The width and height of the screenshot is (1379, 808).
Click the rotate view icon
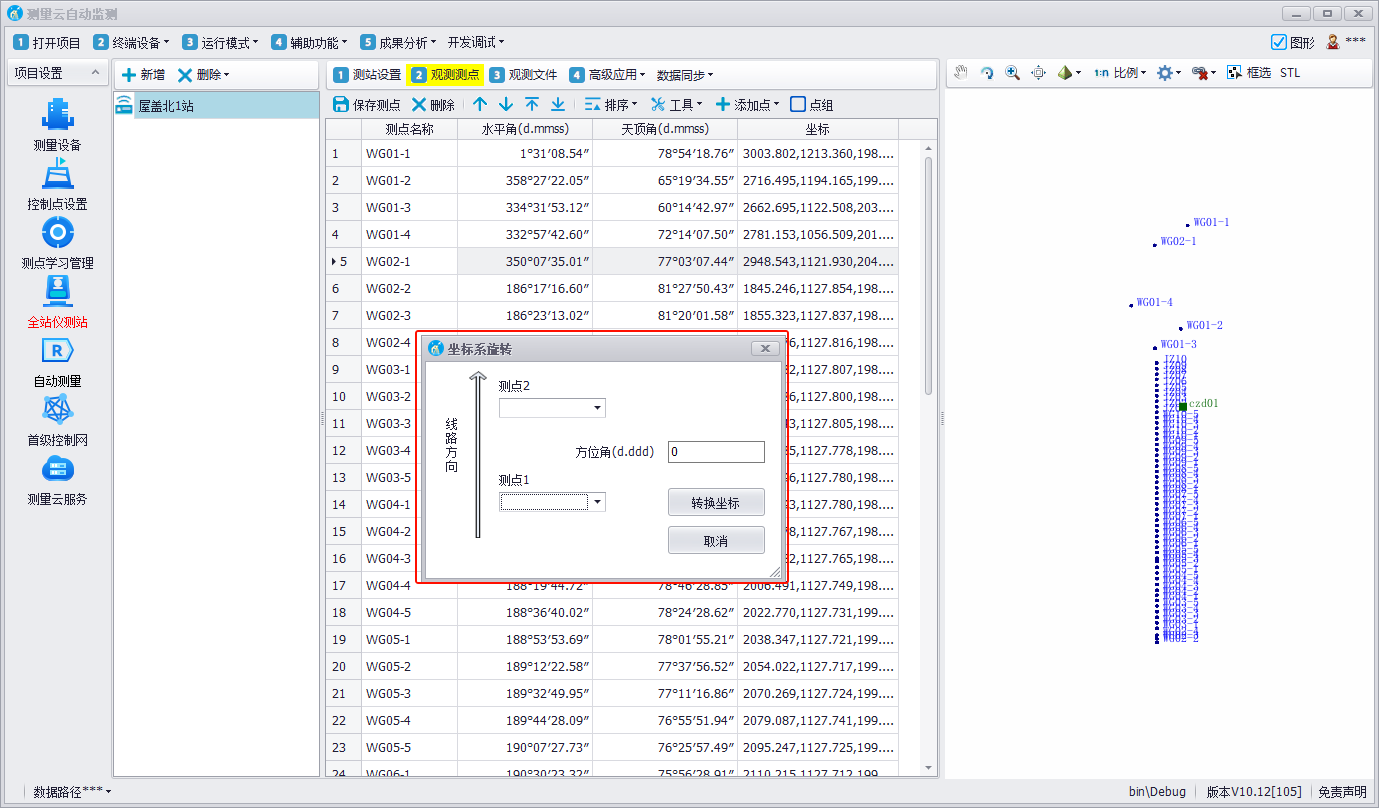coord(987,73)
